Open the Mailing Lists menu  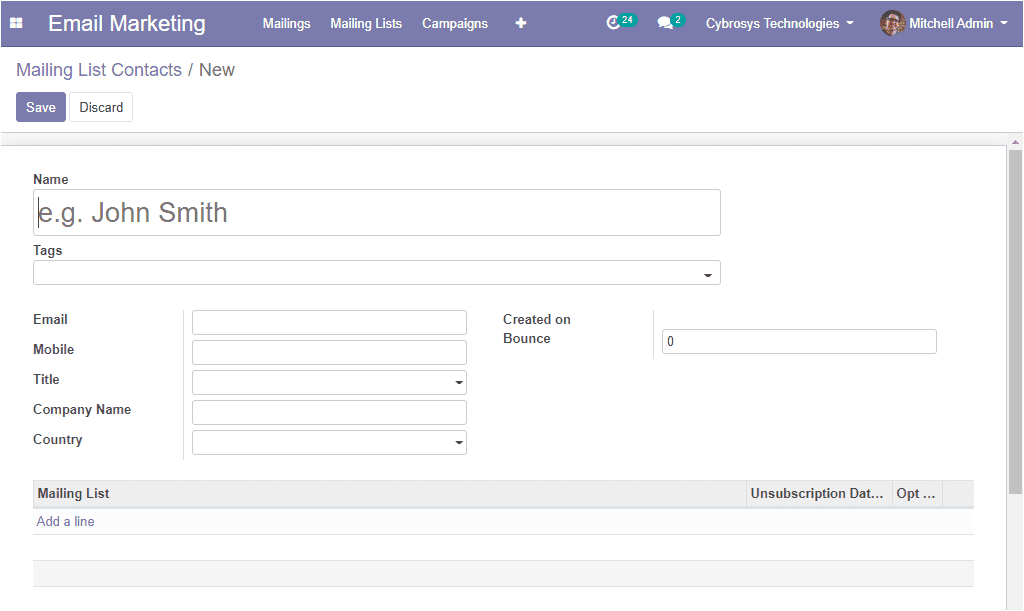click(x=366, y=24)
